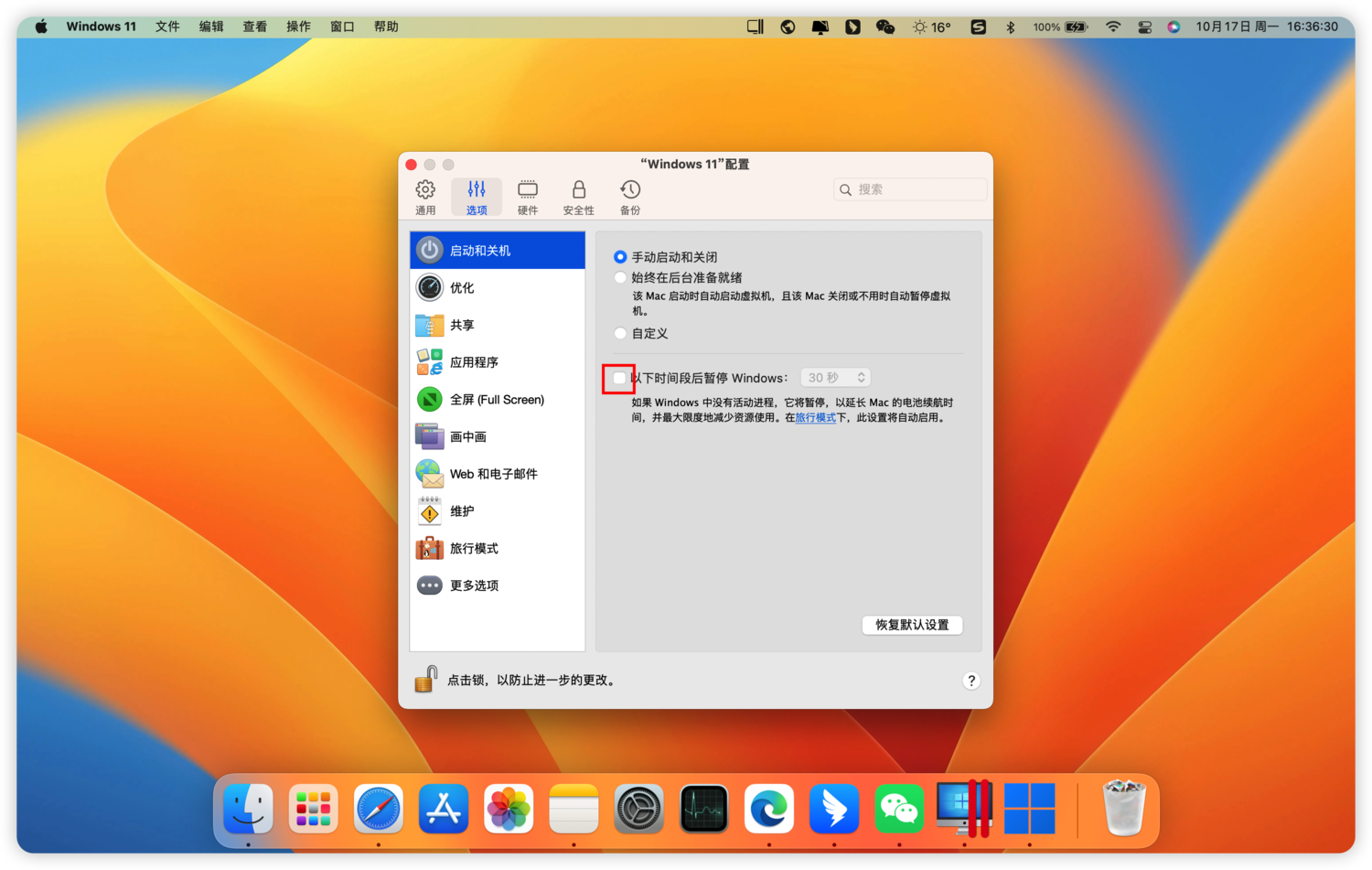Select 全屏 (Full Screen) item
The height and width of the screenshot is (870, 1372).
click(x=498, y=399)
